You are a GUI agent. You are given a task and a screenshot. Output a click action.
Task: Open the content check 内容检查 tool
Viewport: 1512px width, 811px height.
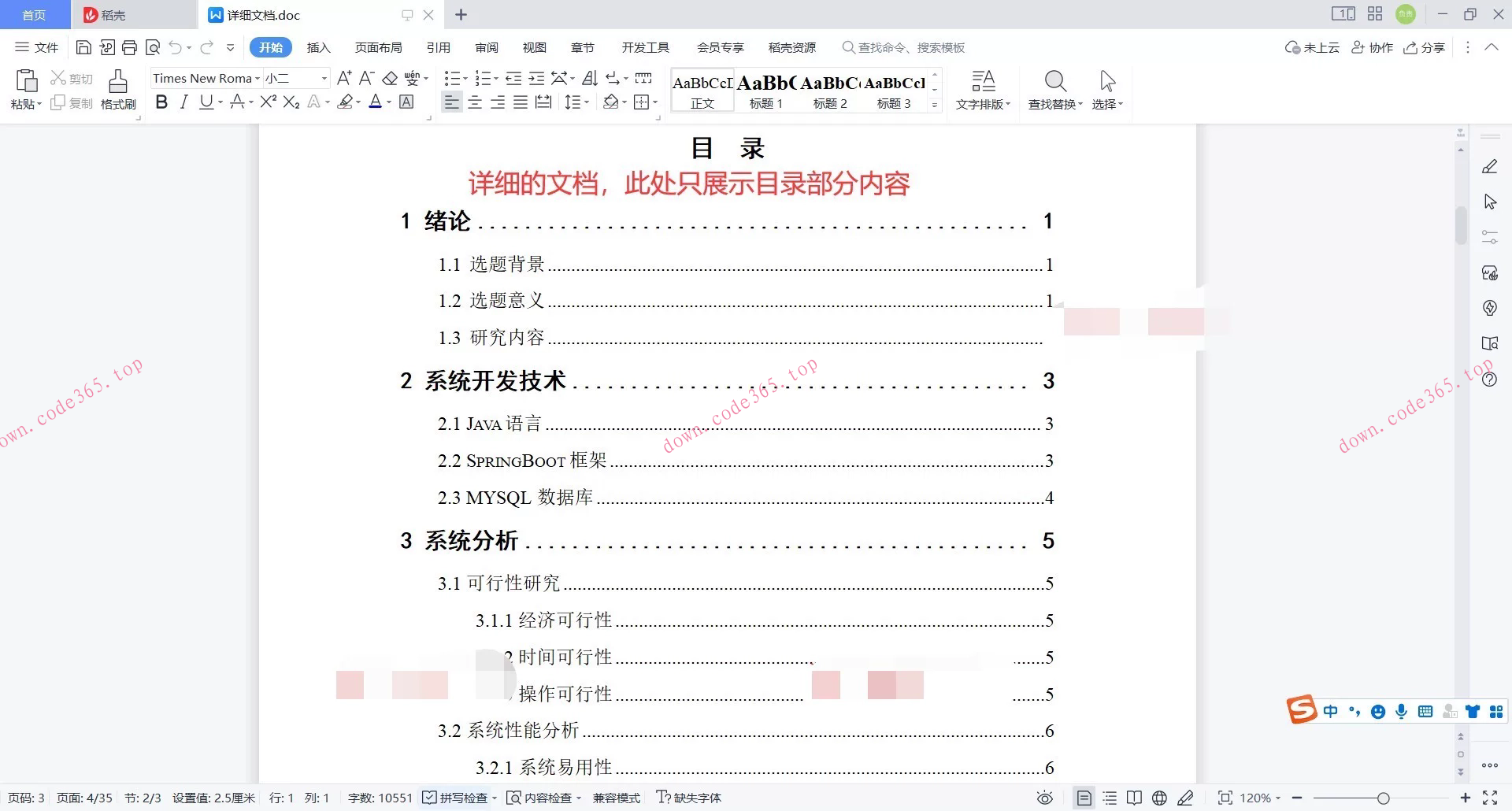pyautogui.click(x=543, y=798)
